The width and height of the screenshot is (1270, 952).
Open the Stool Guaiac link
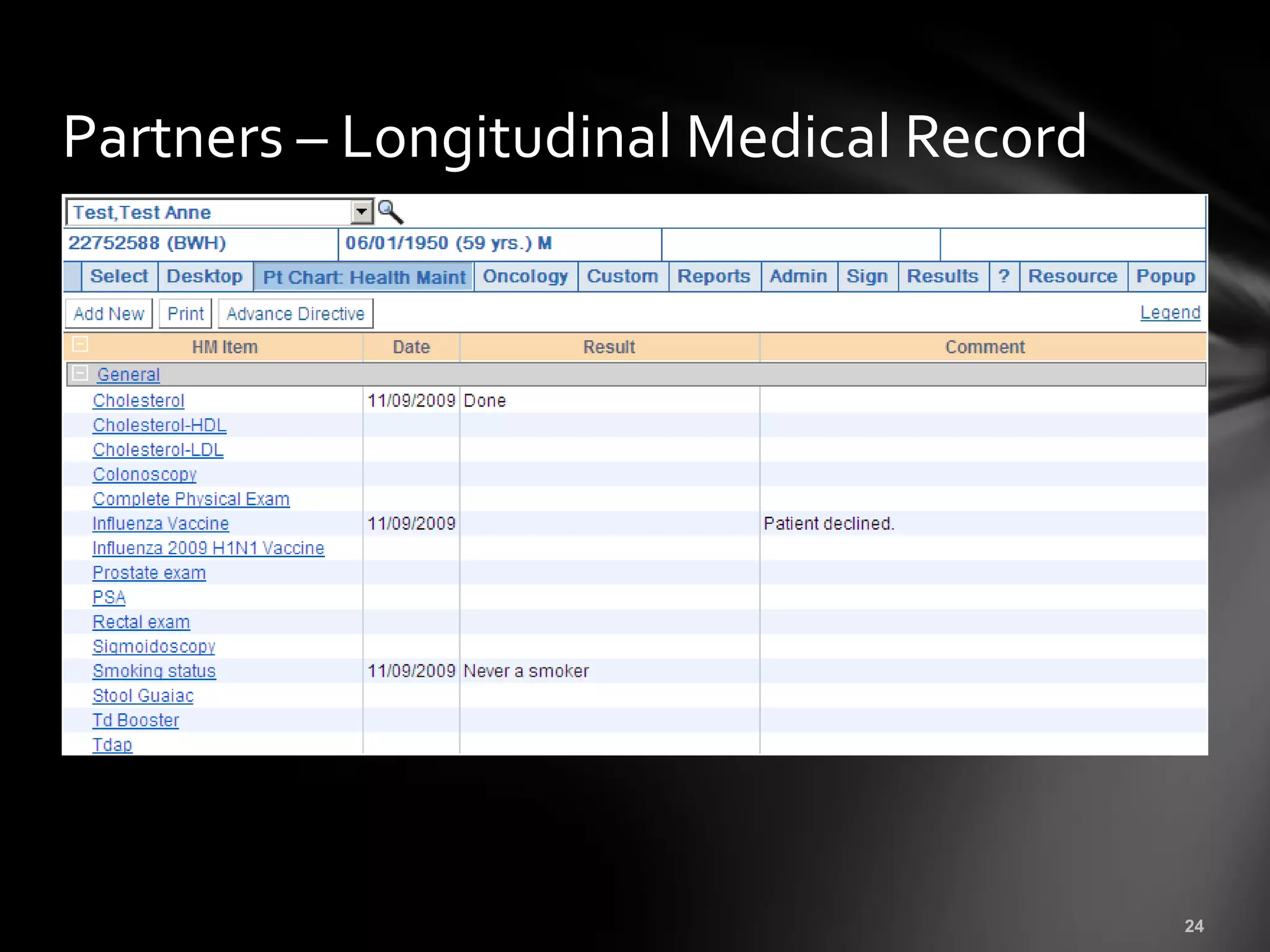pyautogui.click(x=143, y=696)
